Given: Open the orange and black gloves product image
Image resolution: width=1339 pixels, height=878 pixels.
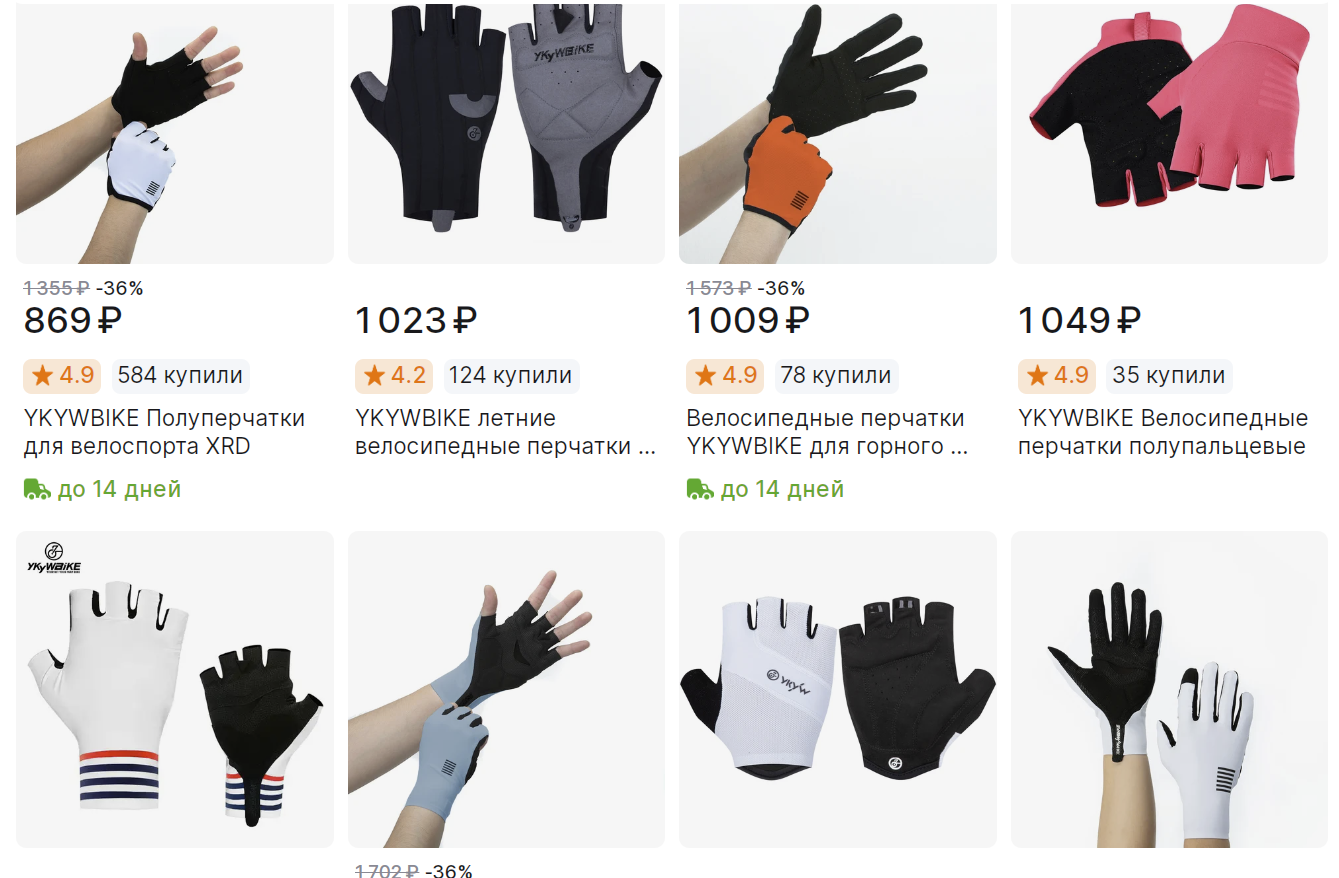Looking at the screenshot, I should pos(838,132).
